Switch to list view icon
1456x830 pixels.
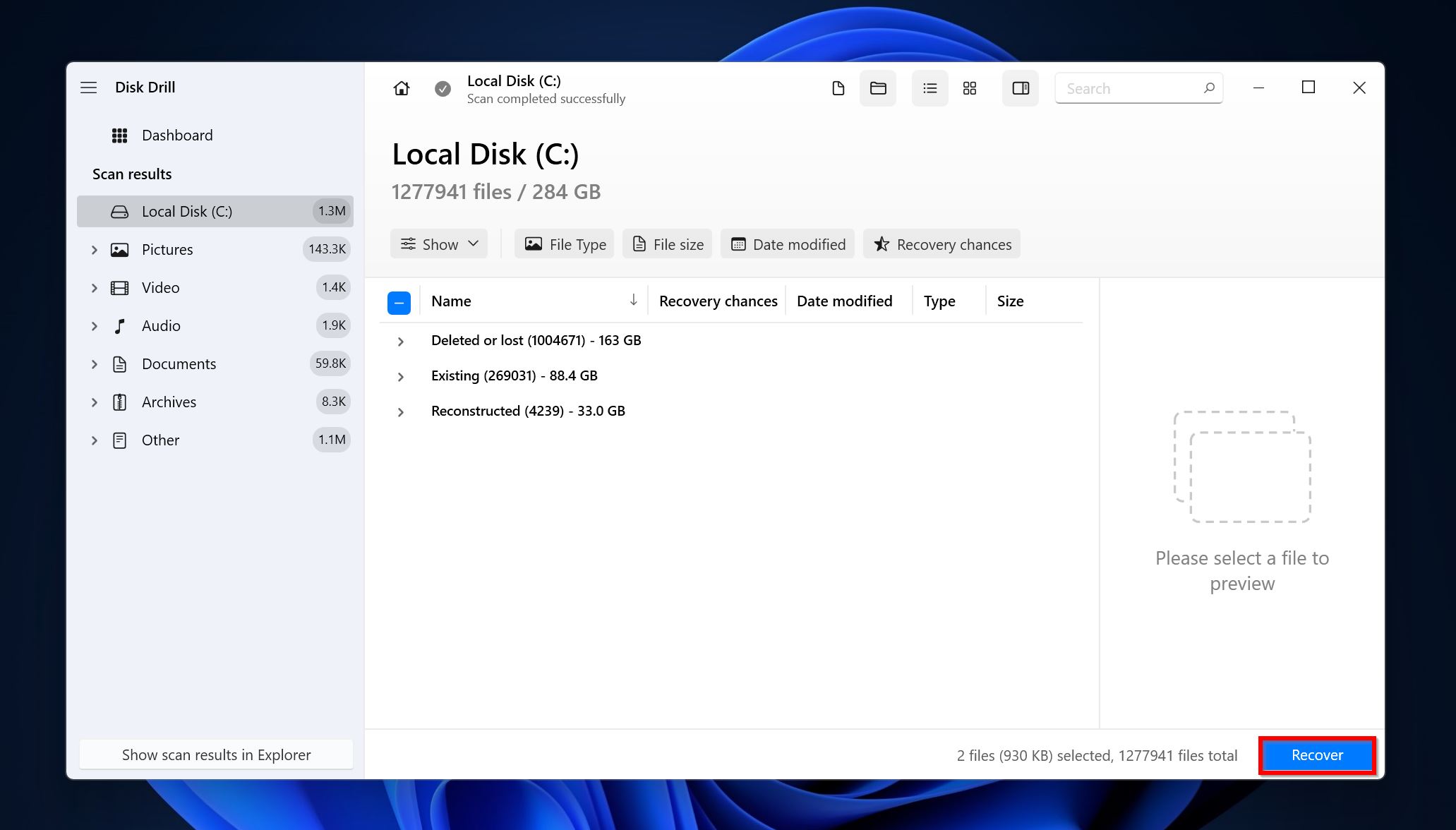(928, 88)
